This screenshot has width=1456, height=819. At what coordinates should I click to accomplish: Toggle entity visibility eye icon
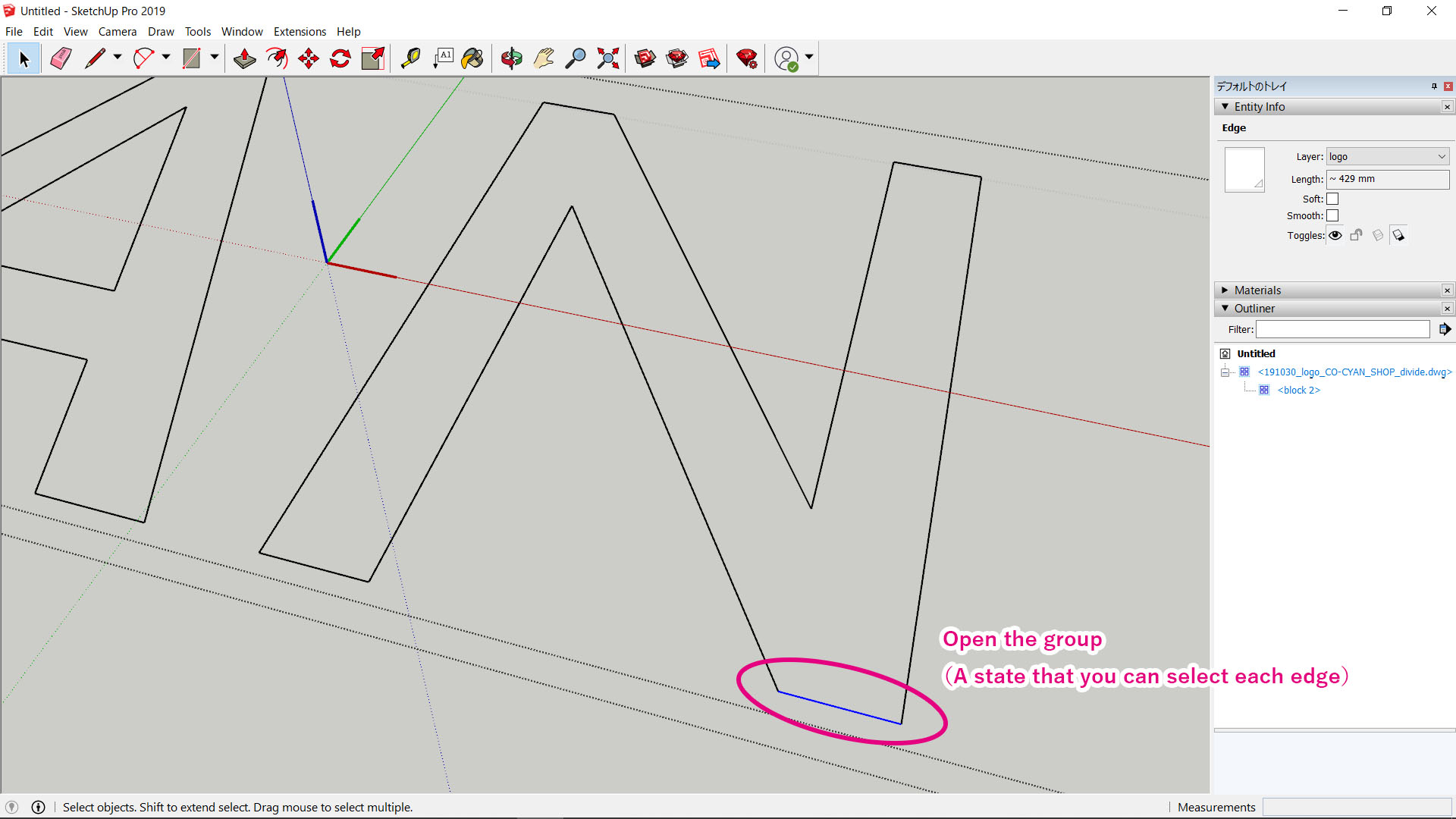(1335, 235)
